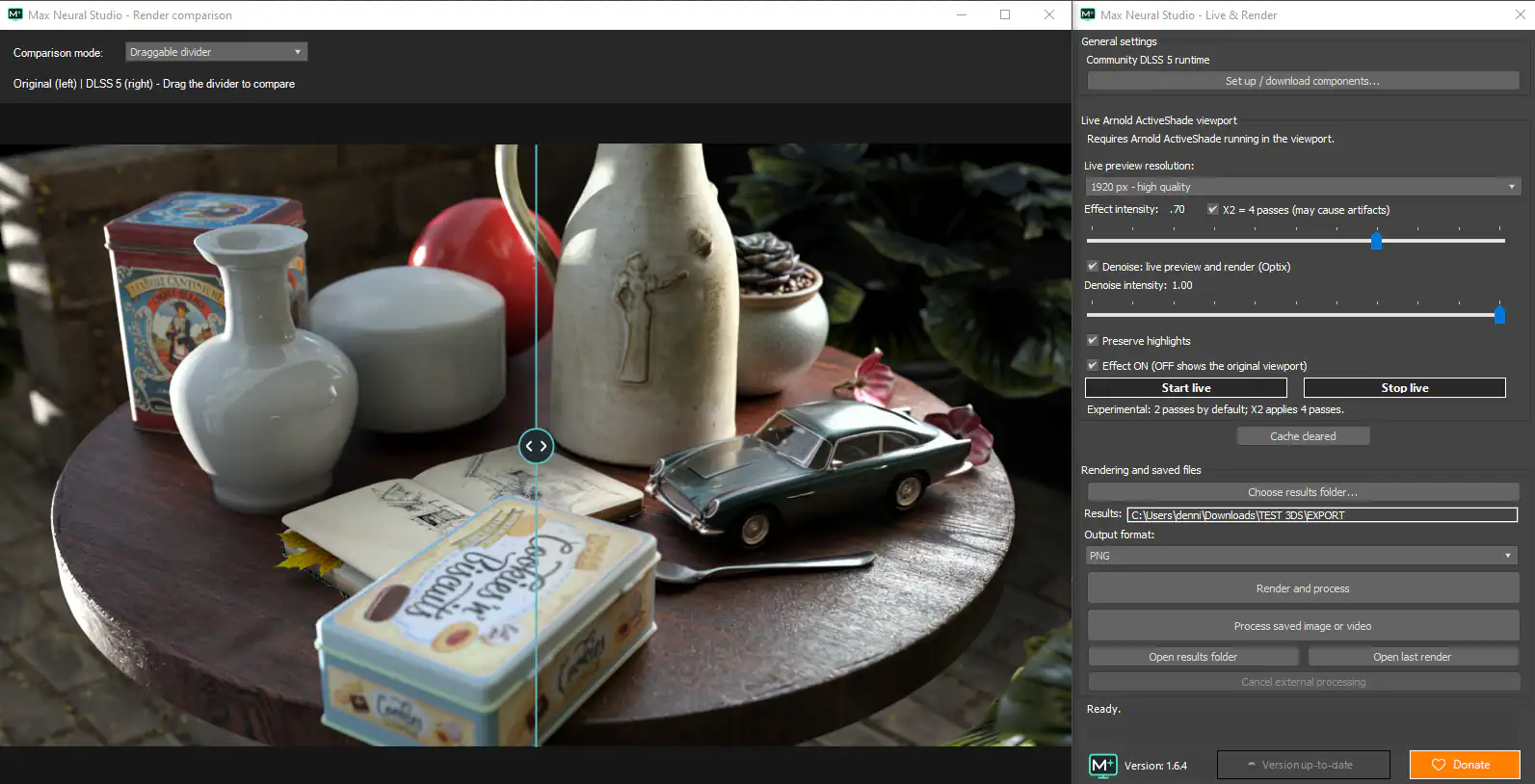Expand the Live preview resolution dropdown
Viewport: 1535px width, 784px height.
tap(1303, 187)
